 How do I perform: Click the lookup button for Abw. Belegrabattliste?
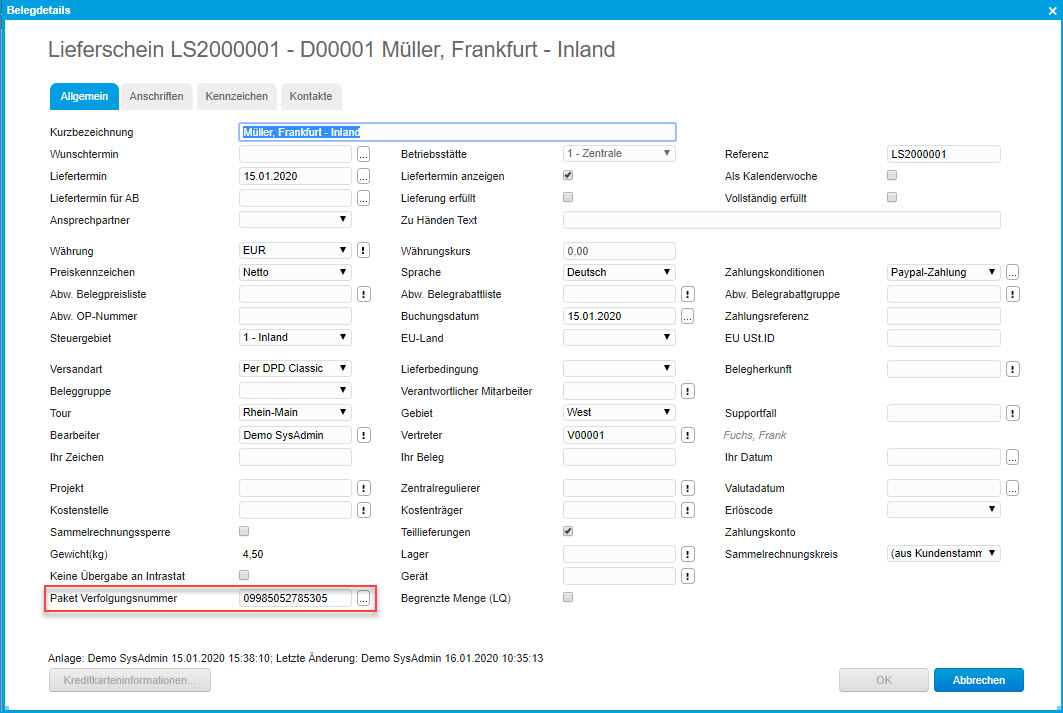point(687,294)
